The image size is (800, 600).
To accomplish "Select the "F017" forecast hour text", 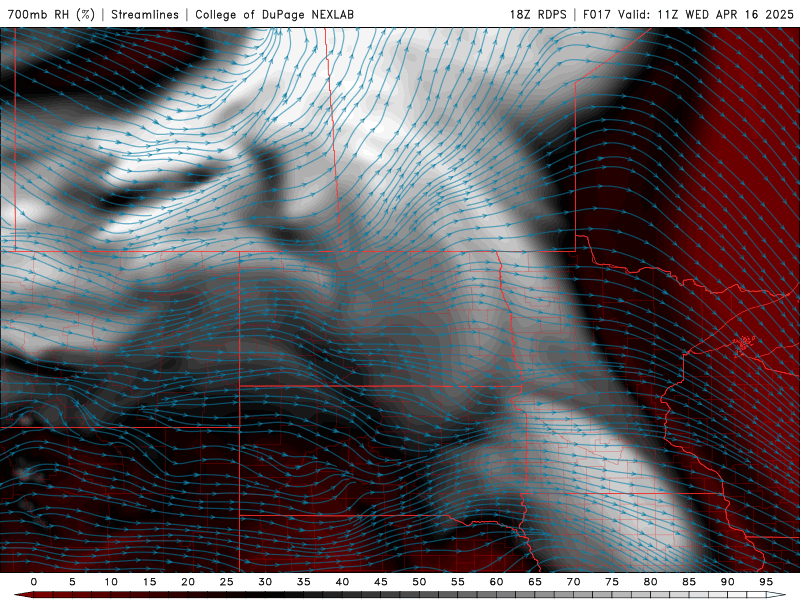I will 598,14.
